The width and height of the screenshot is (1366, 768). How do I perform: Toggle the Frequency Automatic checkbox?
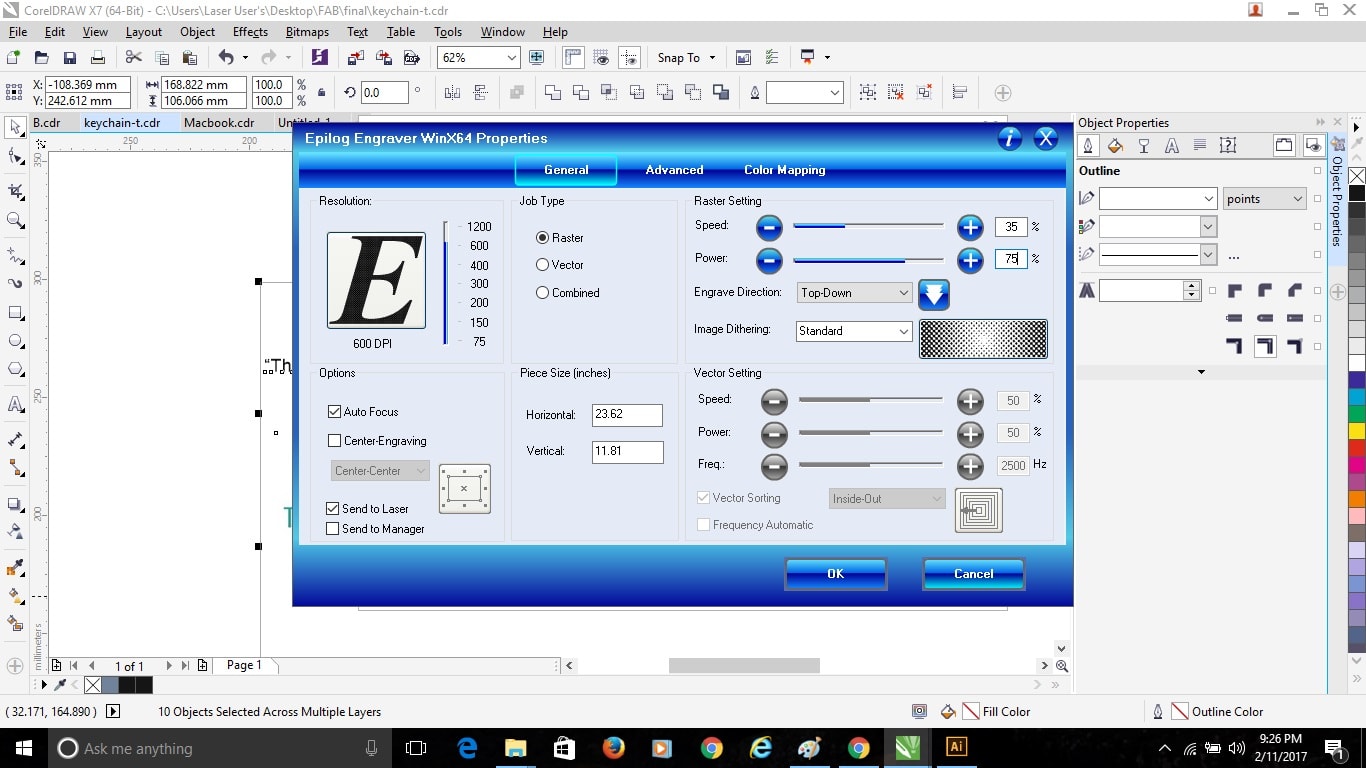[x=704, y=525]
